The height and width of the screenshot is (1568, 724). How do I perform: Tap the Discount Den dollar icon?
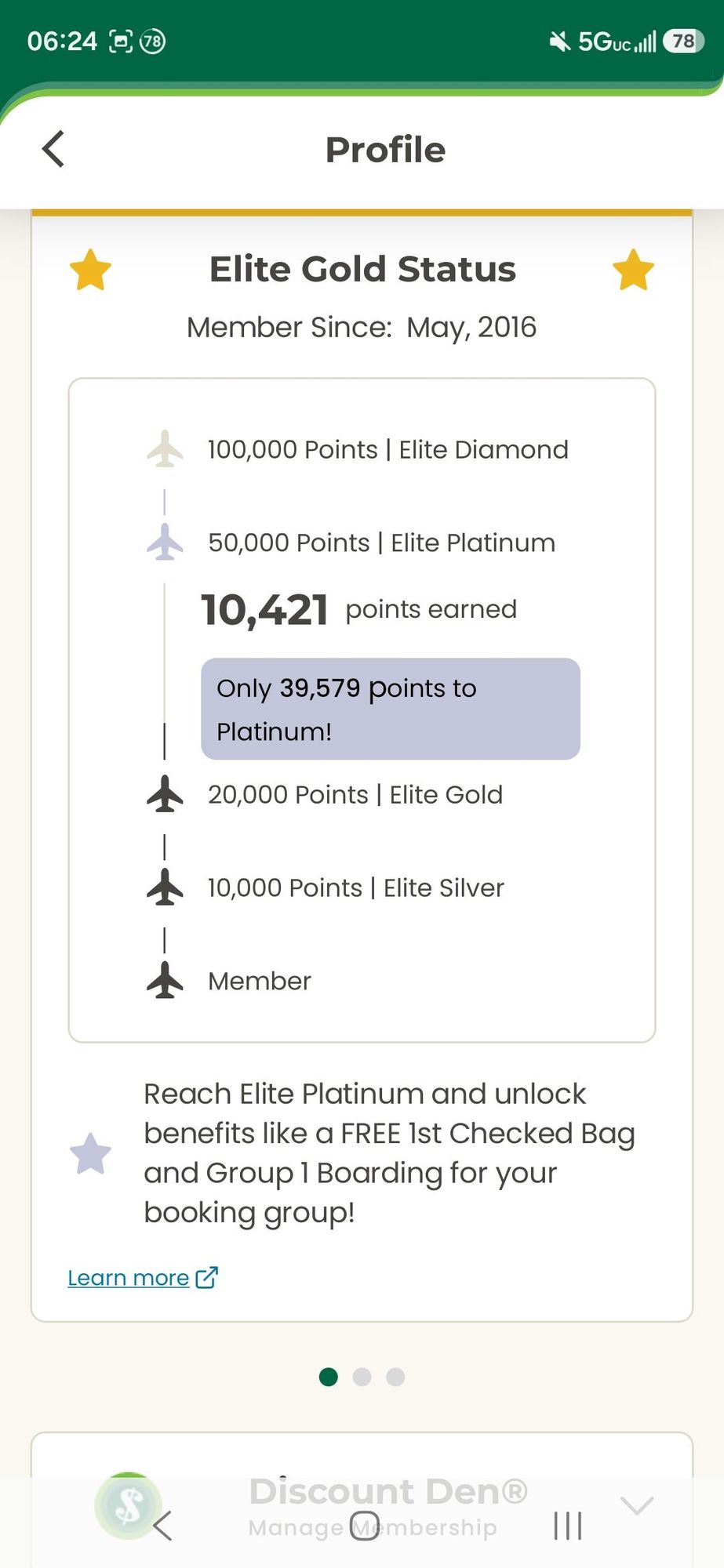click(x=128, y=1506)
